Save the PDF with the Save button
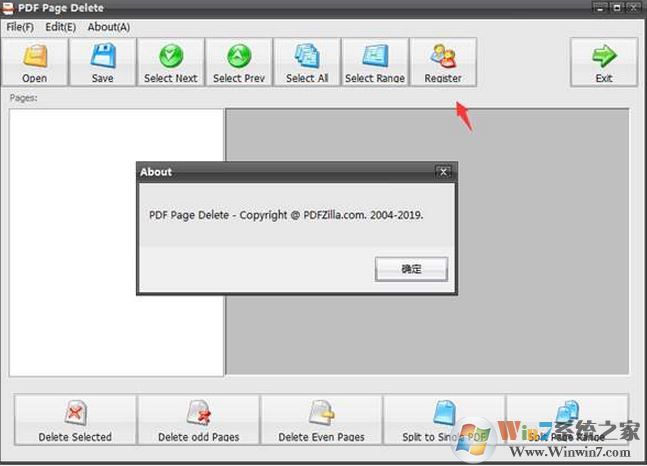This screenshot has width=647, height=466. point(103,62)
